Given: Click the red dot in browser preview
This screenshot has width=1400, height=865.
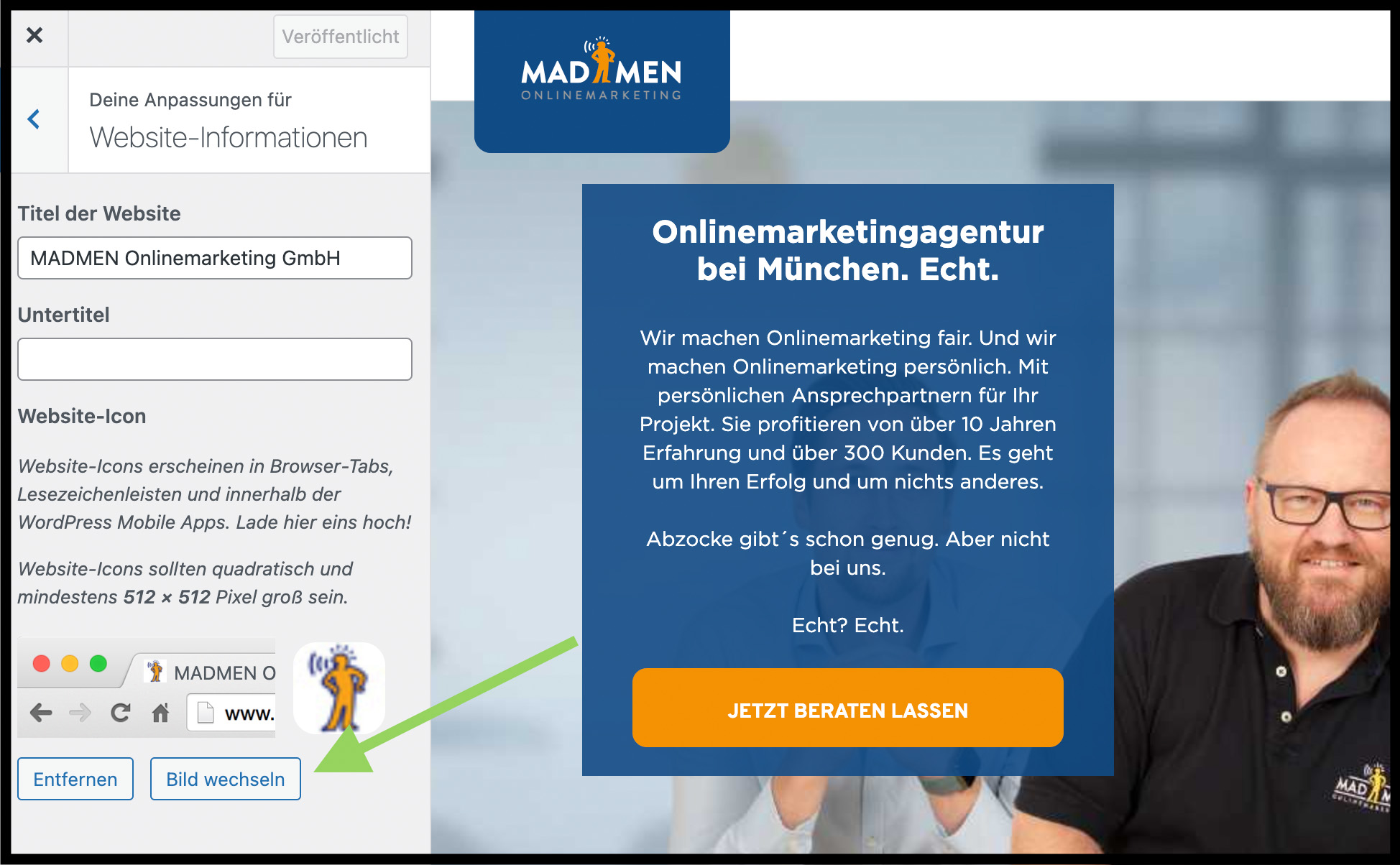Looking at the screenshot, I should point(42,663).
